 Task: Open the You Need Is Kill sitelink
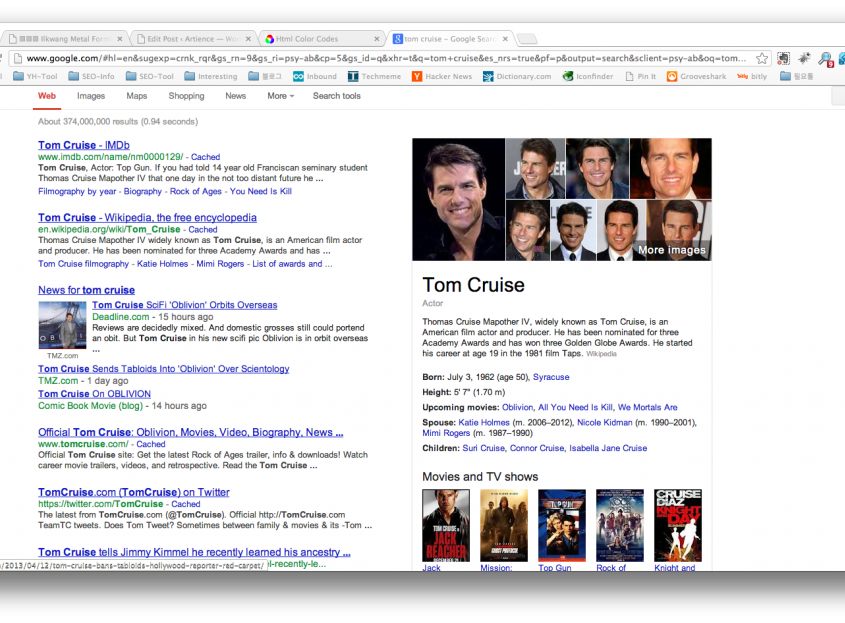tap(261, 191)
